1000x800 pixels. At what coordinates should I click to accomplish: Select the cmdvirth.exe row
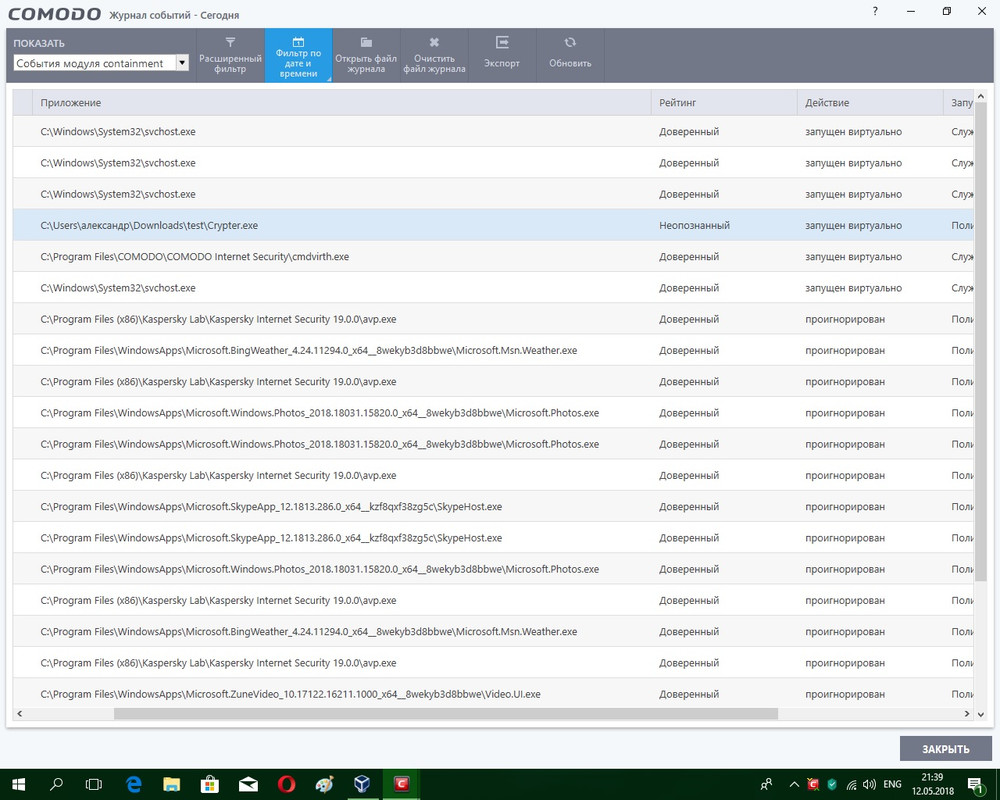(494, 256)
